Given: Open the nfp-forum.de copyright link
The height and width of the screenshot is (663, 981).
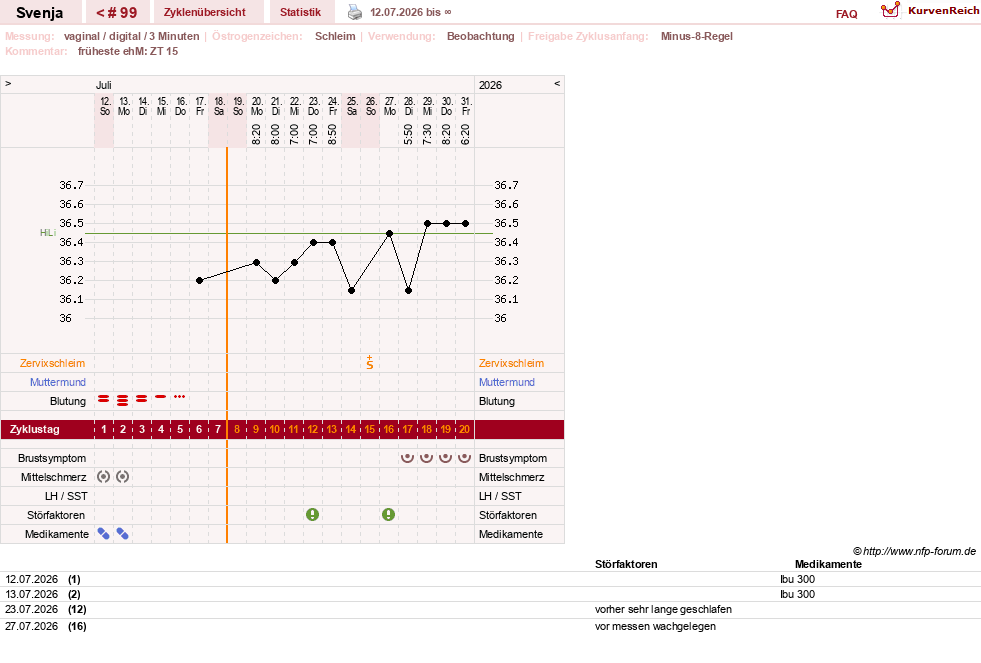Looking at the screenshot, I should (x=915, y=551).
